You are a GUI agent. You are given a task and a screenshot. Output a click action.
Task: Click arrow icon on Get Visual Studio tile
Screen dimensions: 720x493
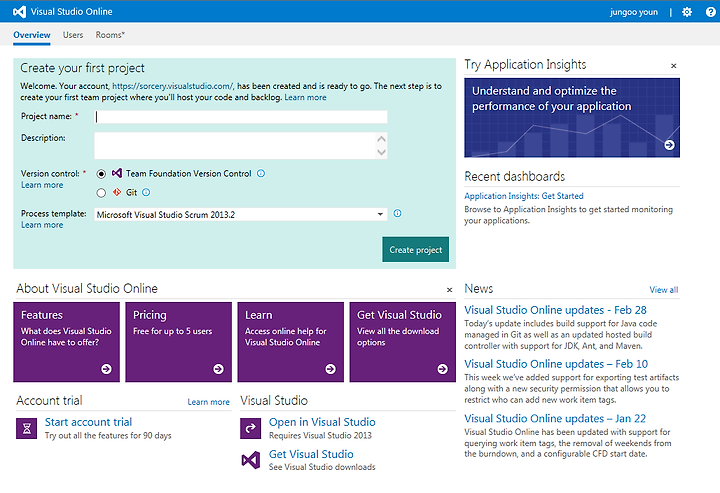tap(442, 369)
